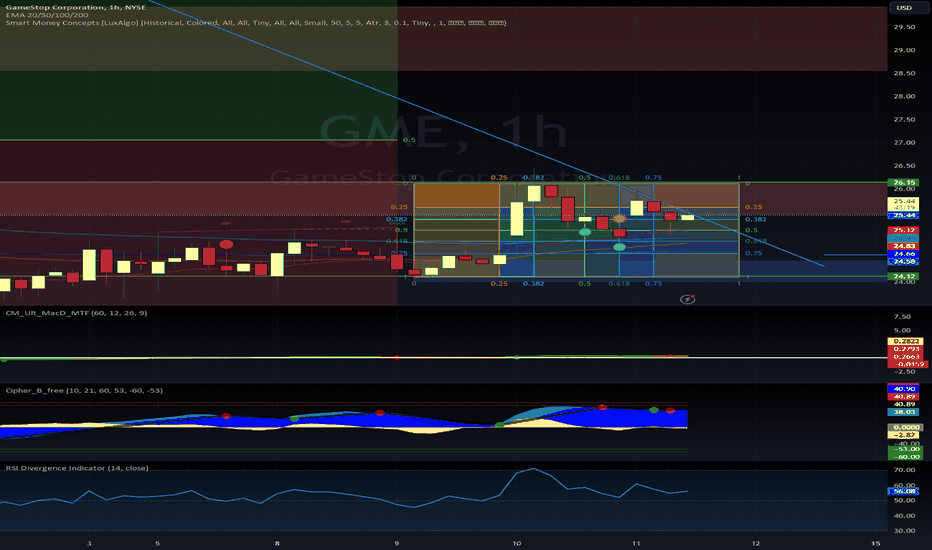This screenshot has width=932, height=550.
Task: Select the GameStop Corporation, 1h, NYSE title
Action: click(x=75, y=7)
